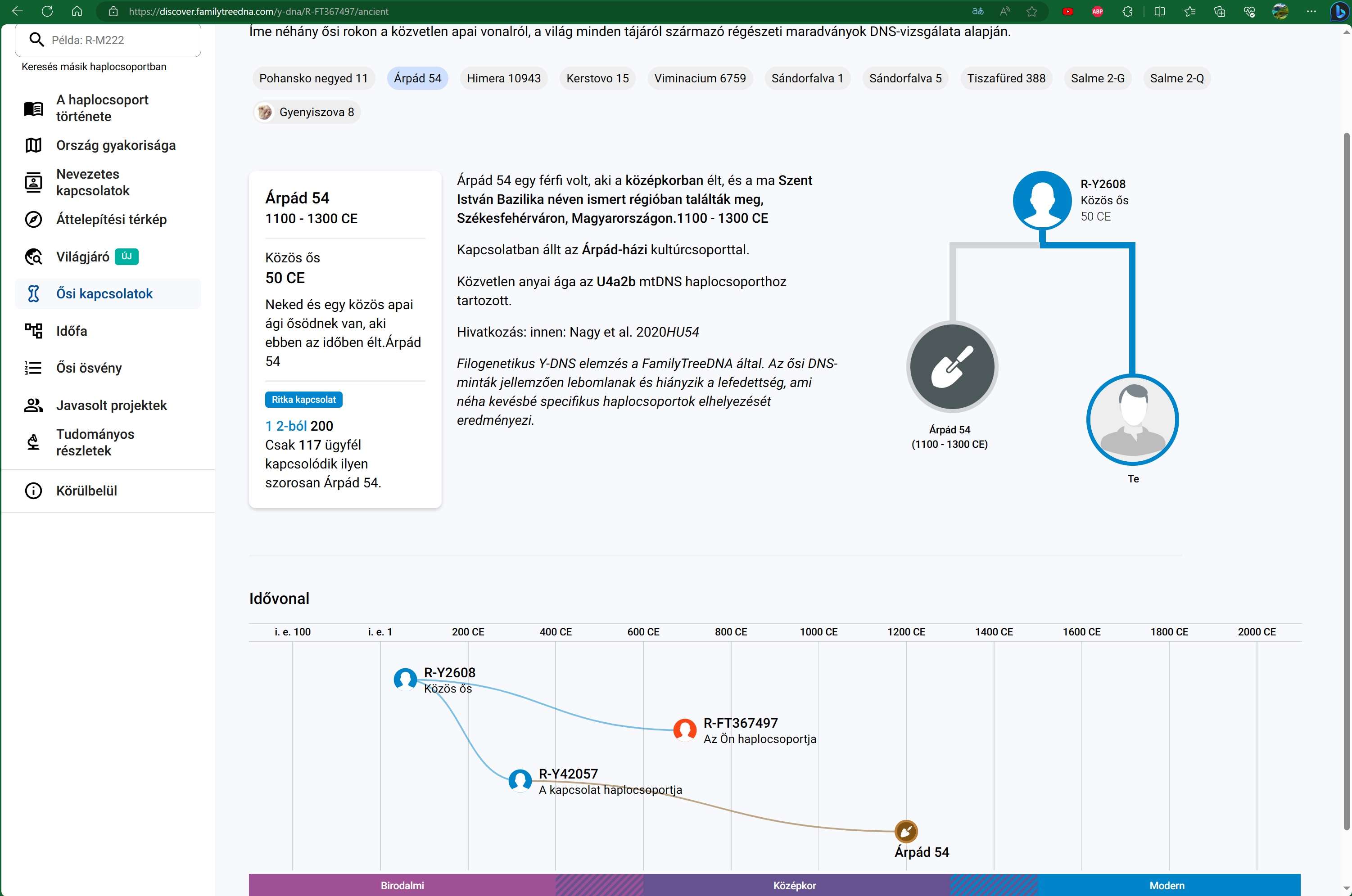Open Világjáró menu item
1352x896 pixels.
(108, 257)
